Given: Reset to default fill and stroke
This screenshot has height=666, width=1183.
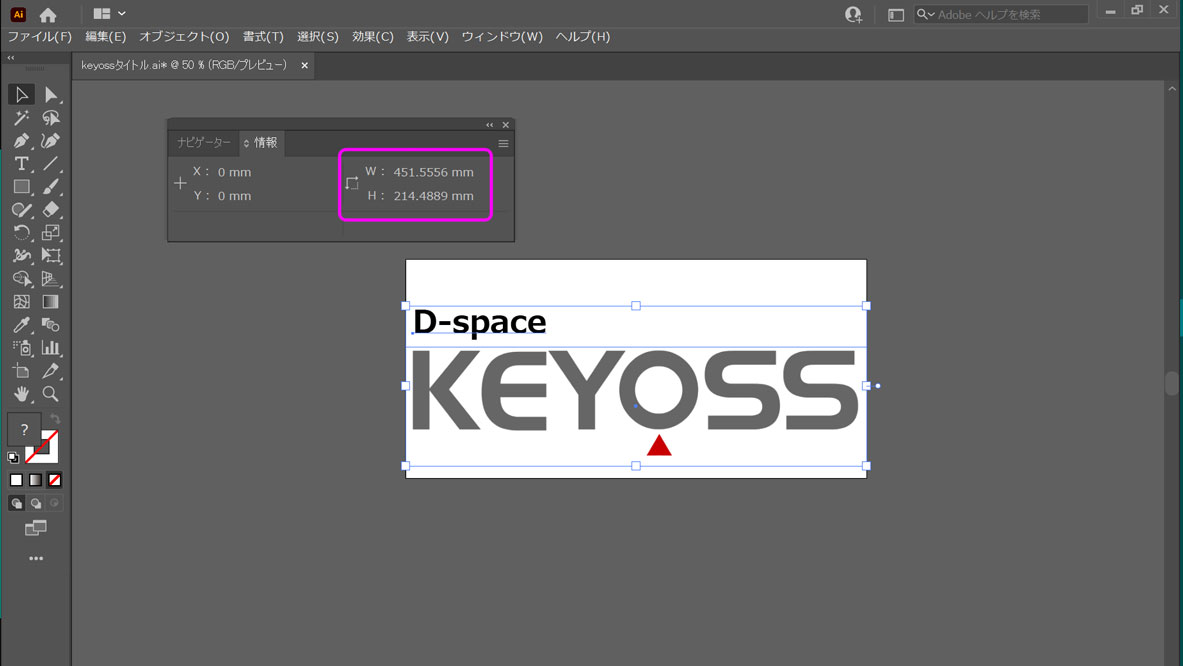Looking at the screenshot, I should pyautogui.click(x=13, y=458).
